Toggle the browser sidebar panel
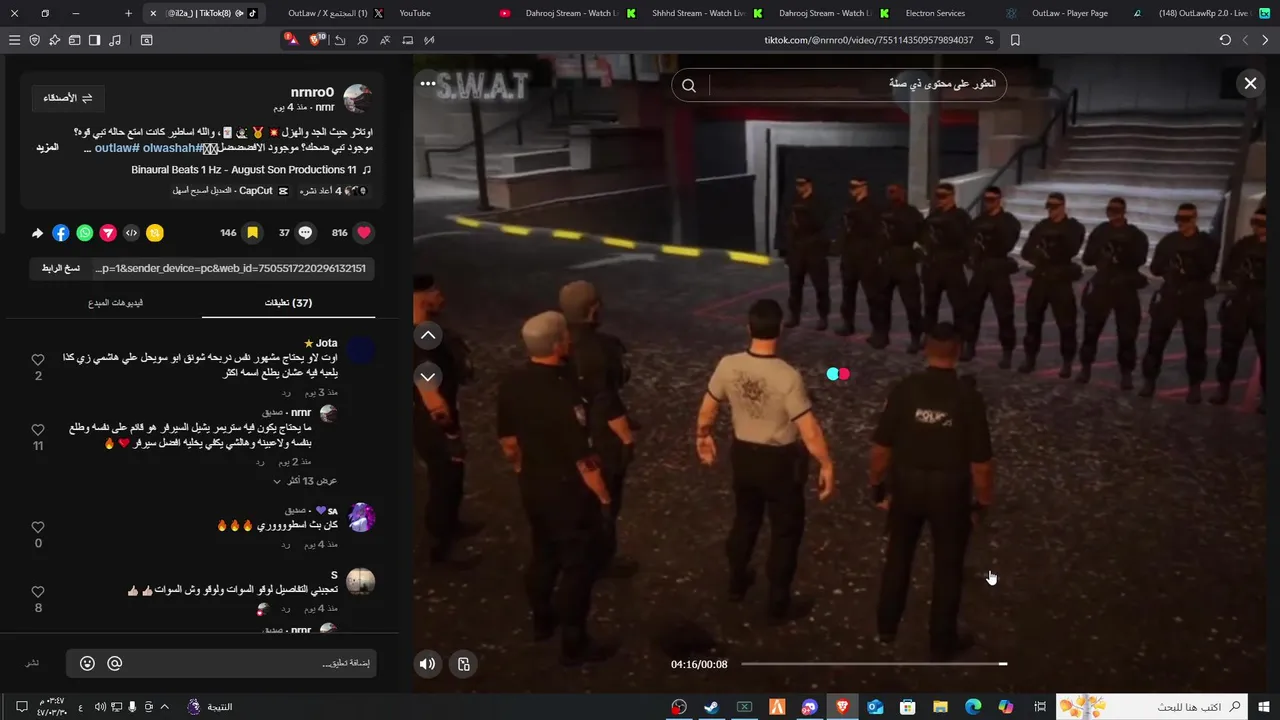The height and width of the screenshot is (720, 1280). (94, 40)
